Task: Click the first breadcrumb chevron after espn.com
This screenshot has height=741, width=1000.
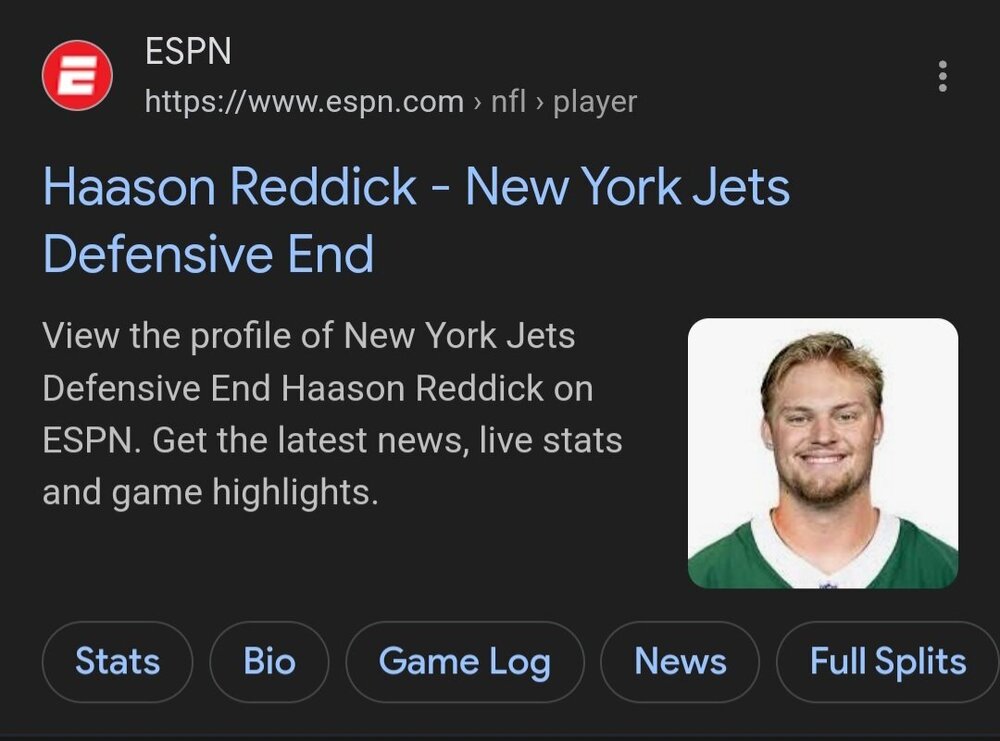Action: pos(477,103)
